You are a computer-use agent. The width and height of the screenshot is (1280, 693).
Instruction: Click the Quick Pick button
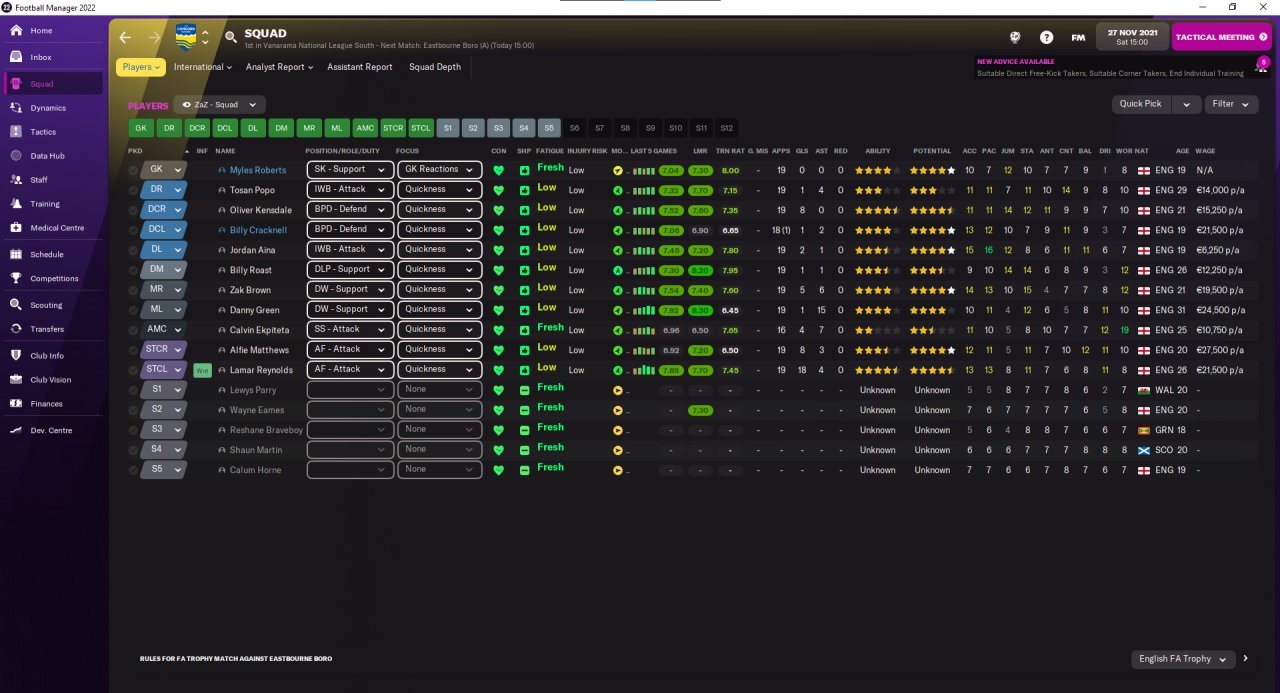click(x=1141, y=104)
